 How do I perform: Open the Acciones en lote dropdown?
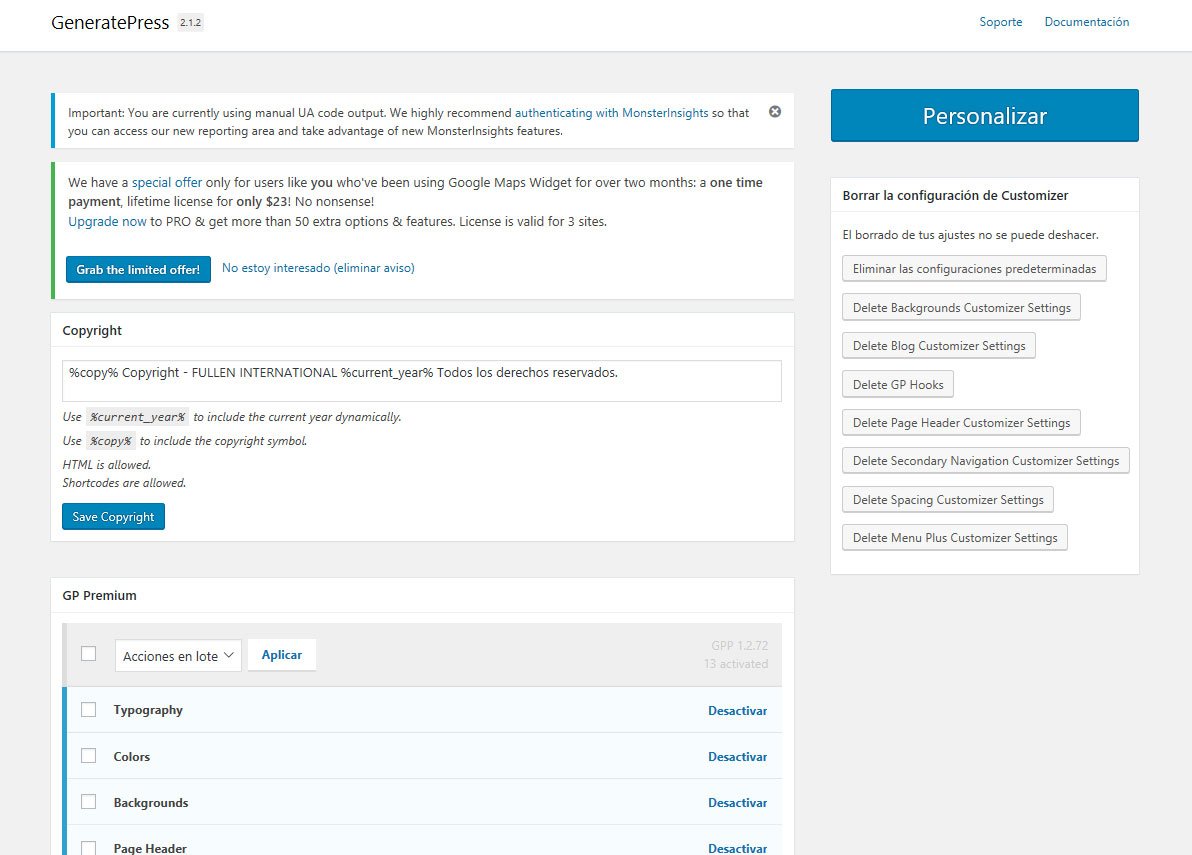178,656
